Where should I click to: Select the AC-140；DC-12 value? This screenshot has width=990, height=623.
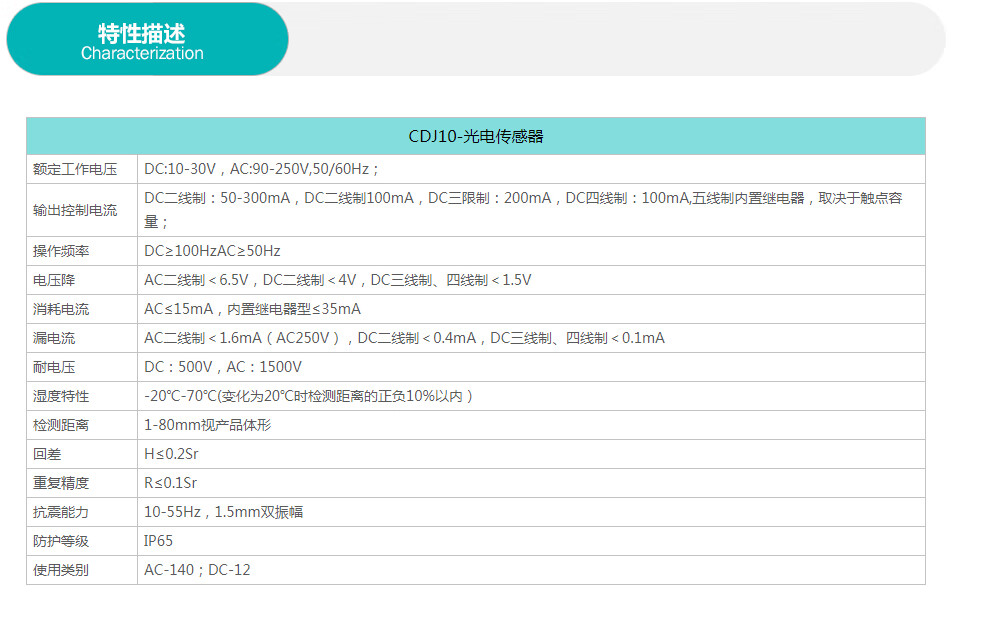[x=197, y=571]
